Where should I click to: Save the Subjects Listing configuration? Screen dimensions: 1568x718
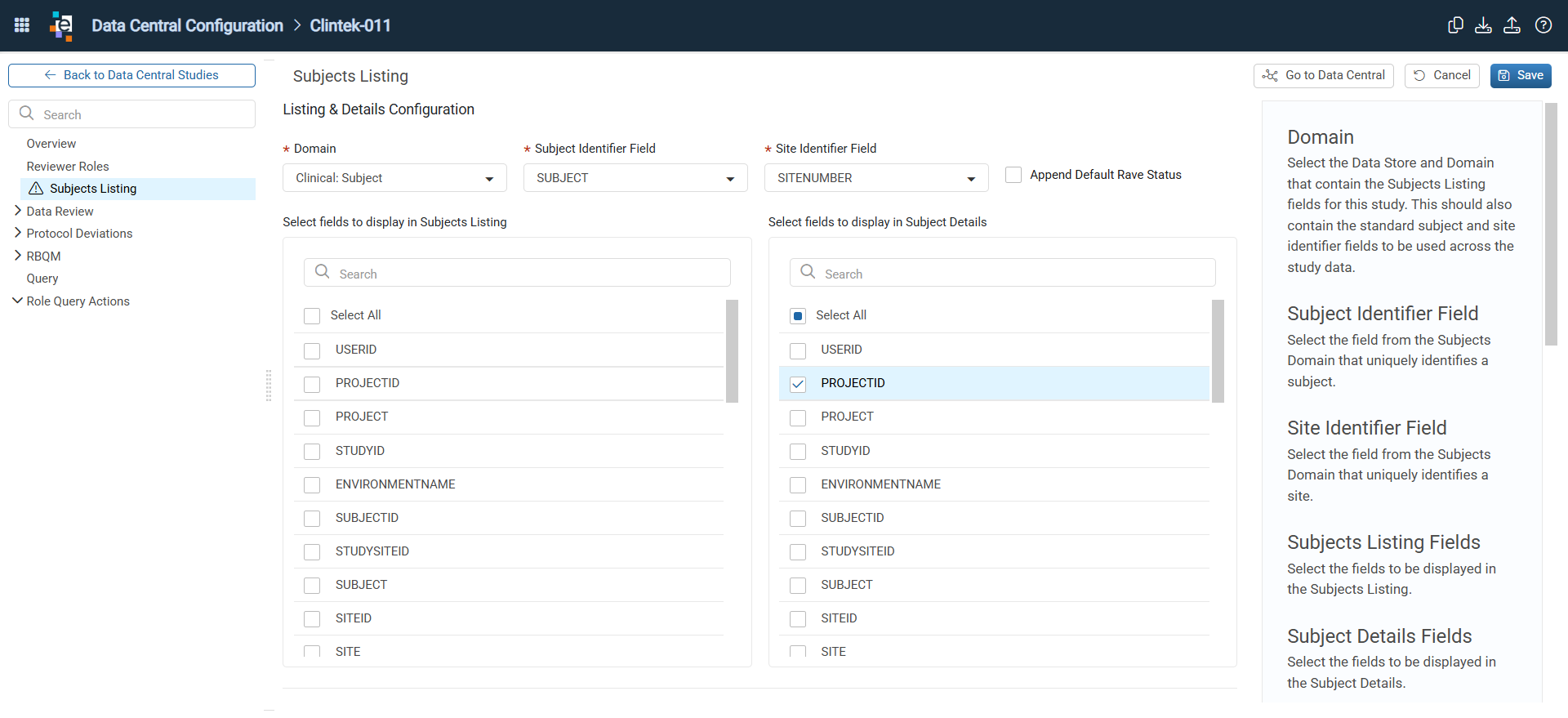pos(1521,75)
